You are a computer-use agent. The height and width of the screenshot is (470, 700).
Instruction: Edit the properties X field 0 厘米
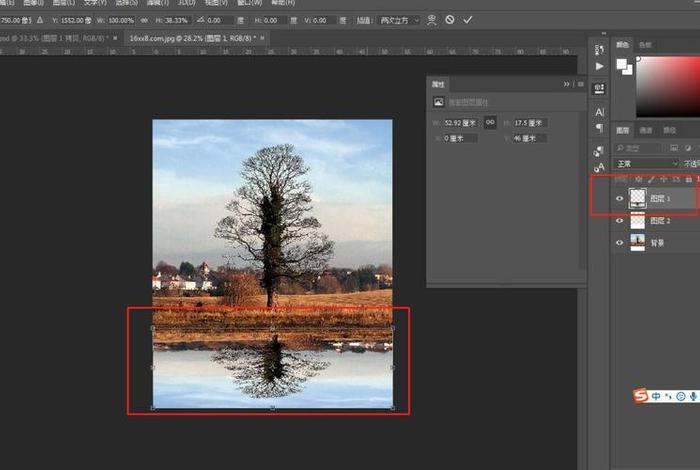460,138
